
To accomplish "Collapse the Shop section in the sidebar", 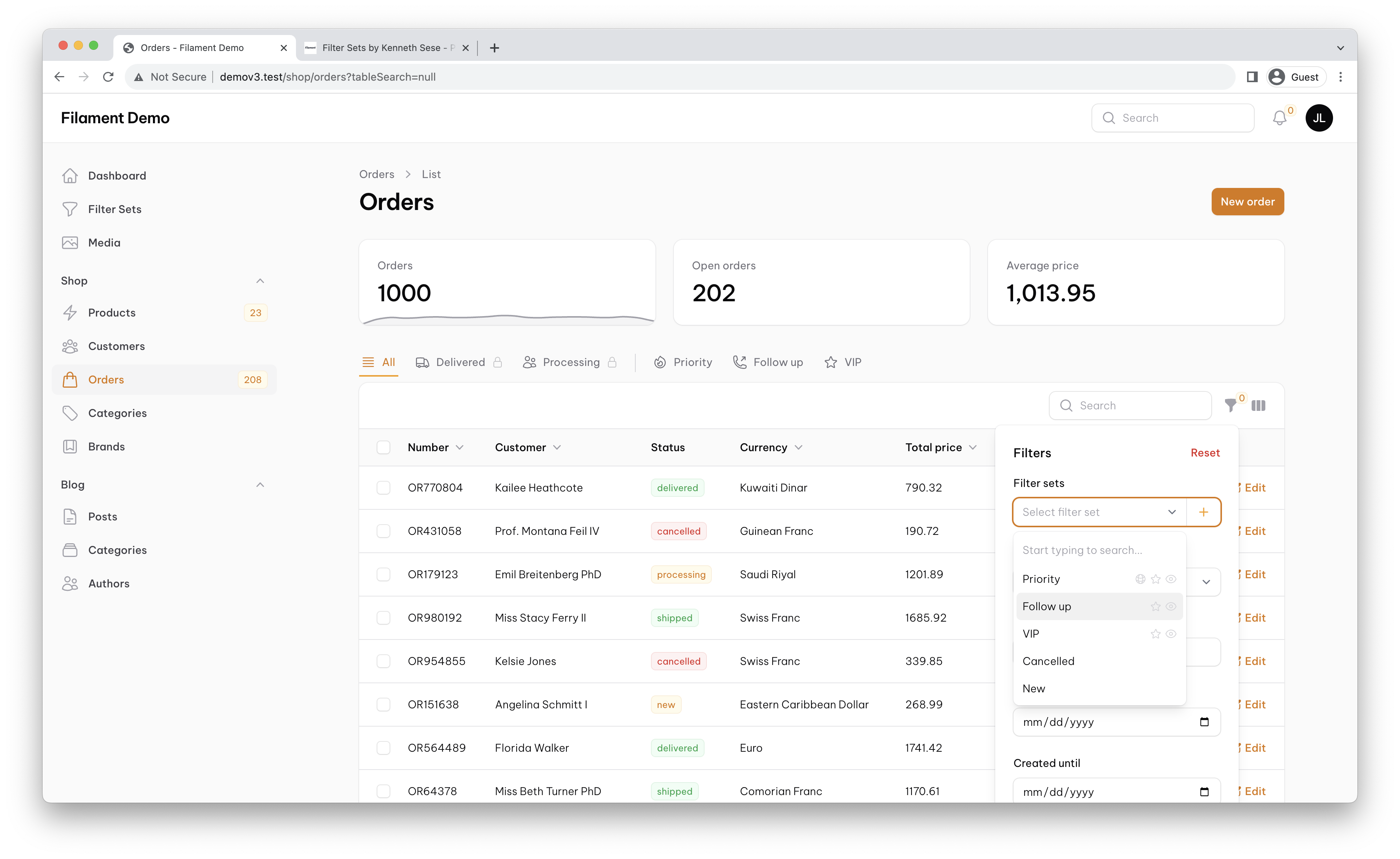I will 260,281.
